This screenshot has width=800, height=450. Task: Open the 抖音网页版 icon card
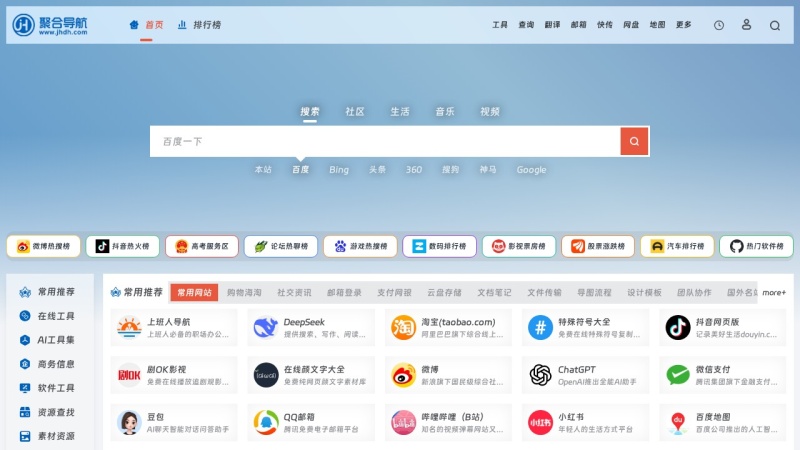point(722,328)
